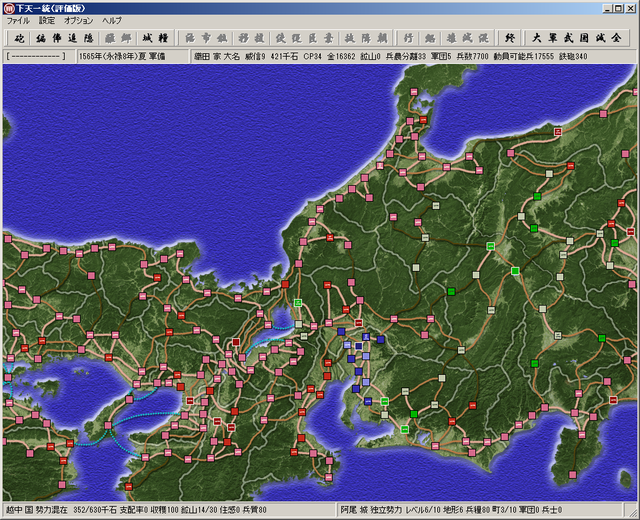Click the CP34 status value
640x520 pixels.
313,56
